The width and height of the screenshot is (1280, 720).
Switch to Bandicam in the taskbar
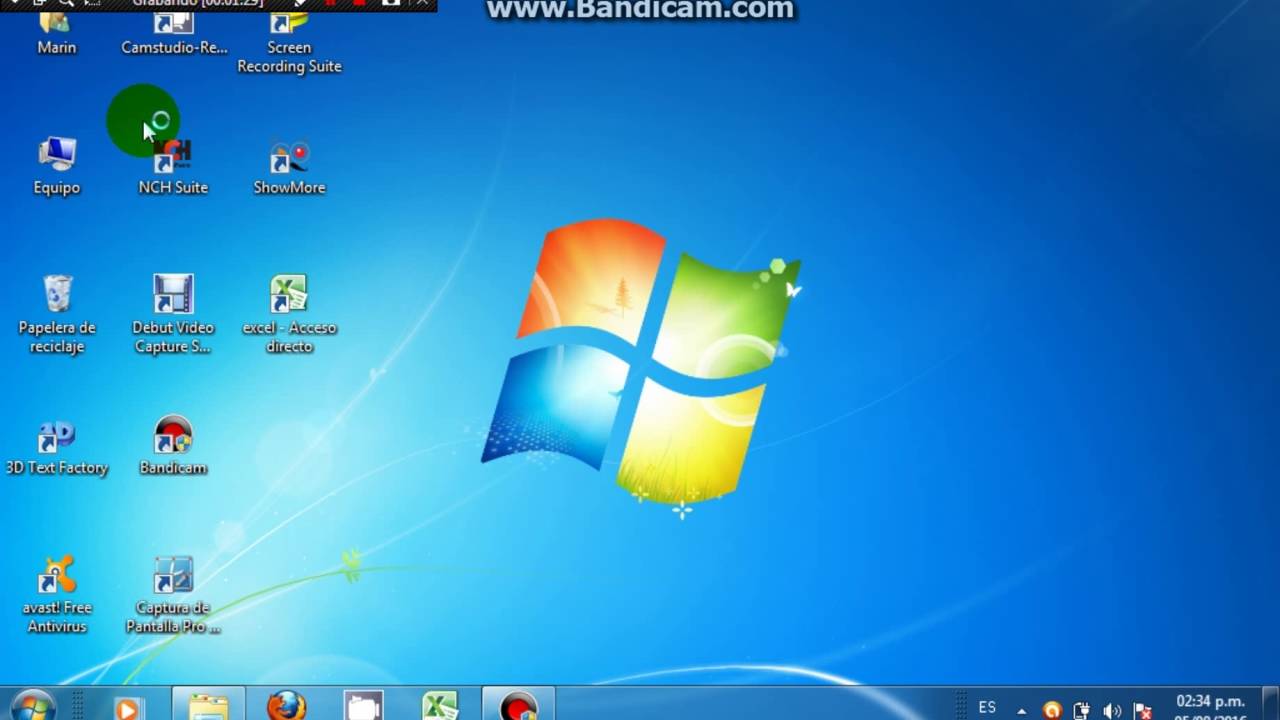pos(518,706)
